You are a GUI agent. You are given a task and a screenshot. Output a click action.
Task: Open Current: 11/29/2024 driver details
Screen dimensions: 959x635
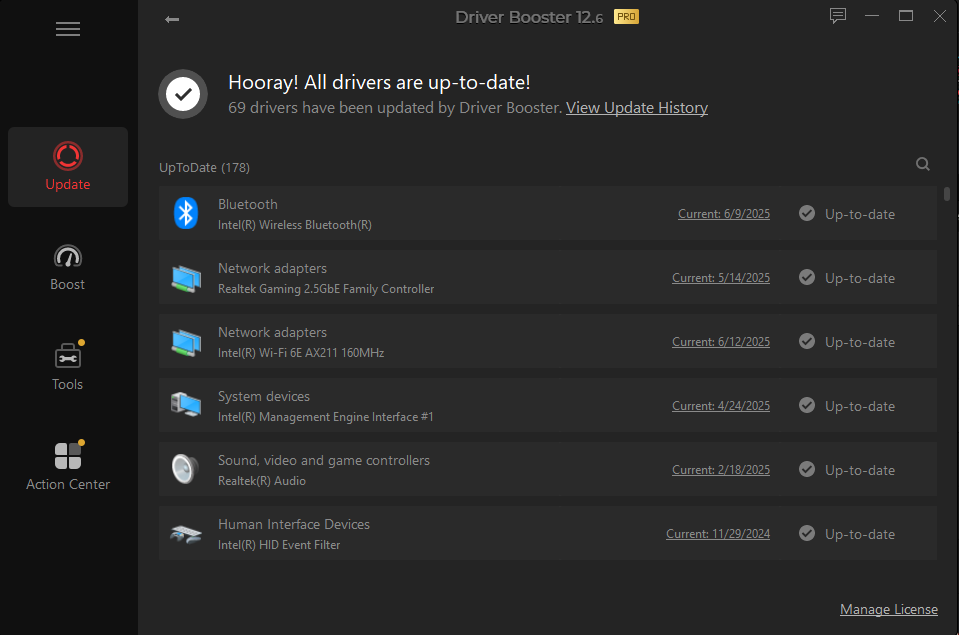click(717, 533)
